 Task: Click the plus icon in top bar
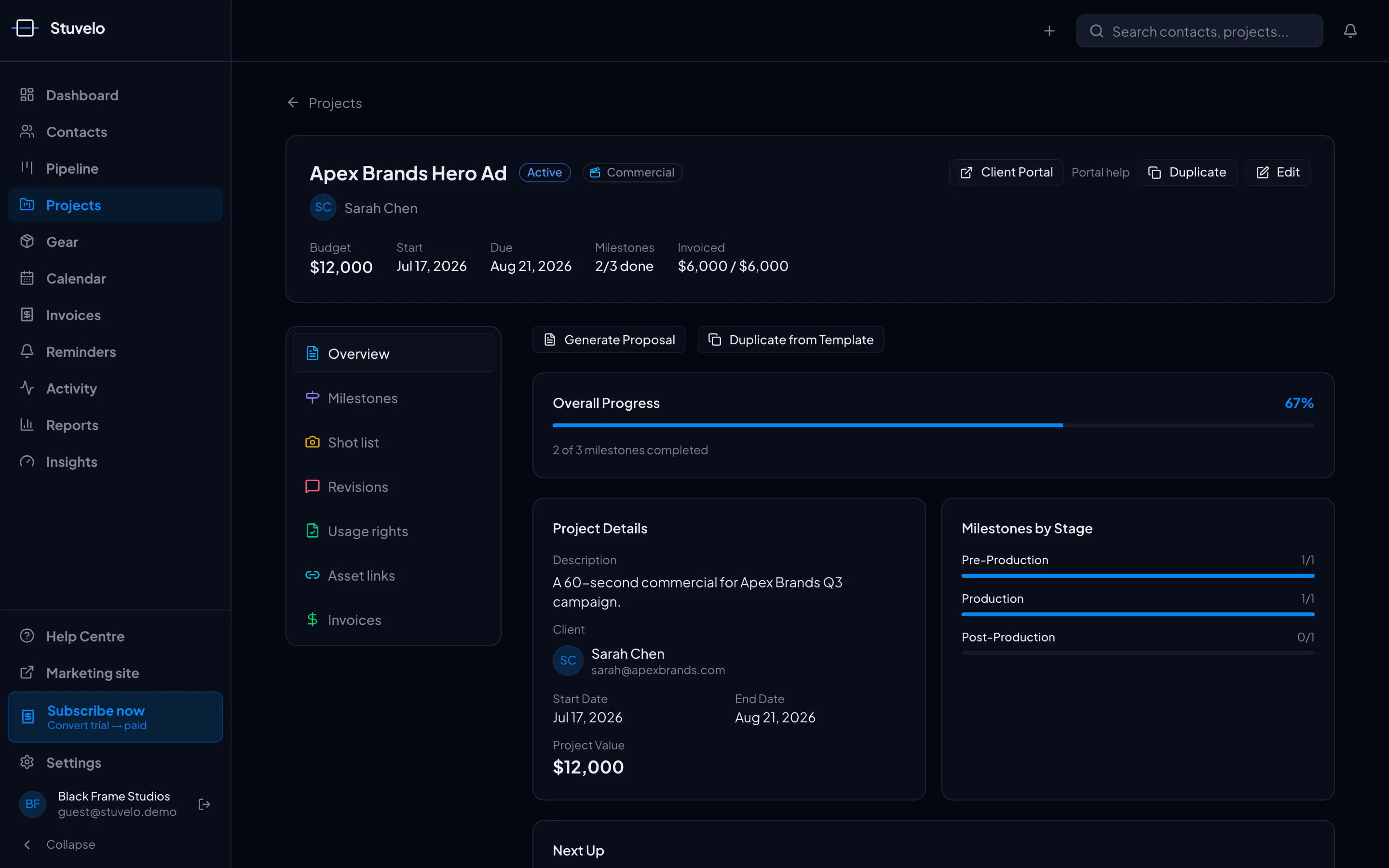click(x=1049, y=31)
